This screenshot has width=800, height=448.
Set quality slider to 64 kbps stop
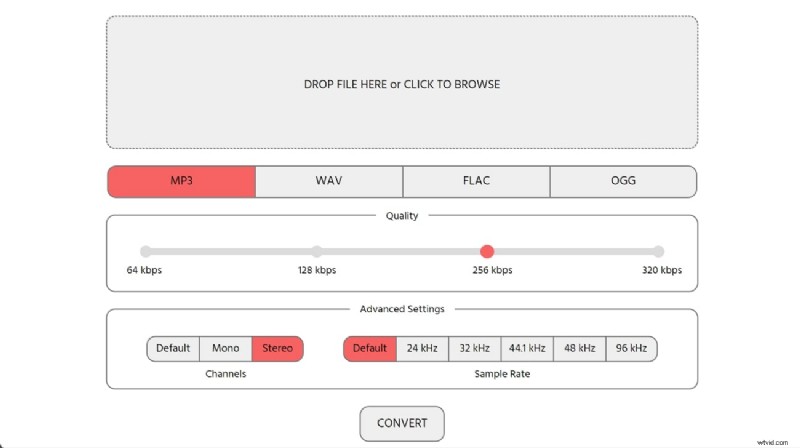(146, 251)
